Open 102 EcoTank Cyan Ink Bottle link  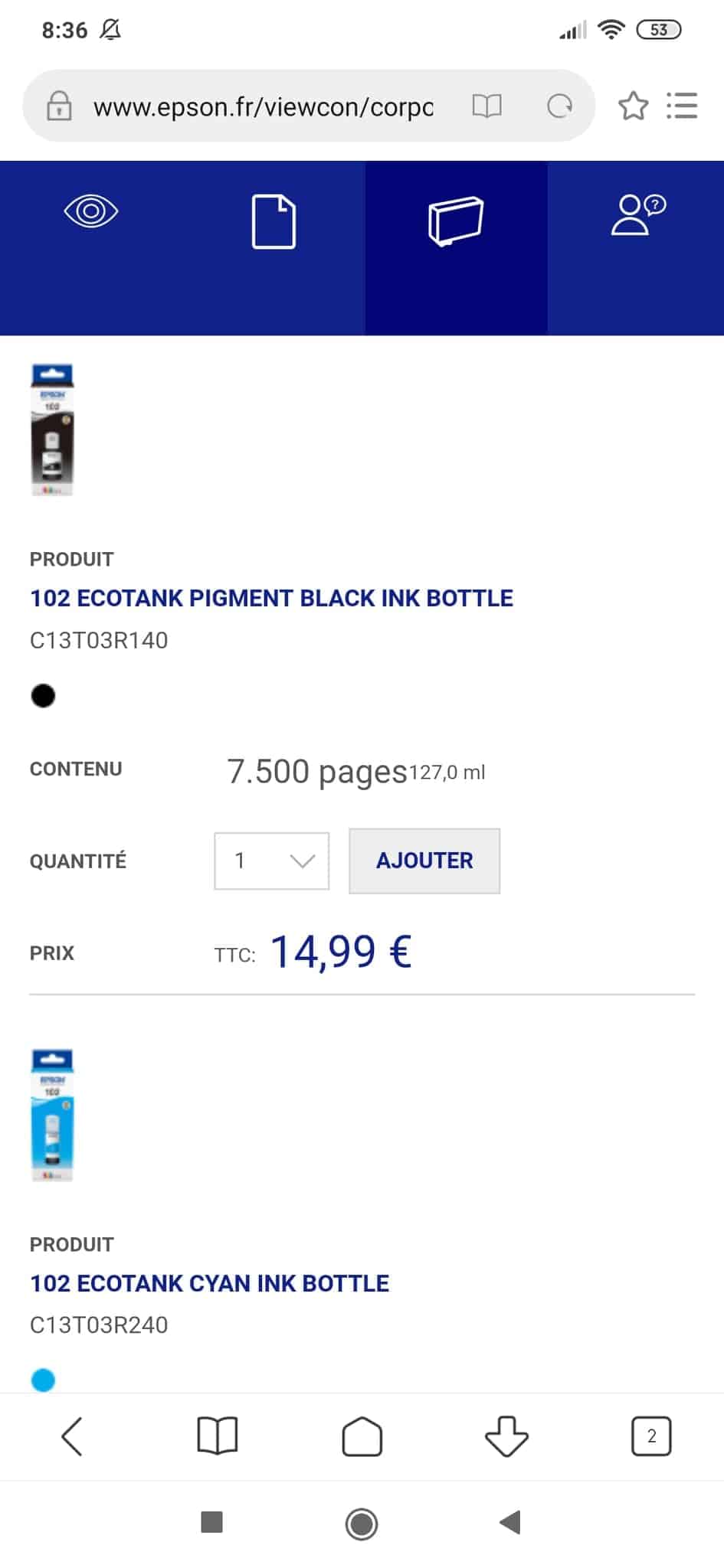click(209, 1283)
